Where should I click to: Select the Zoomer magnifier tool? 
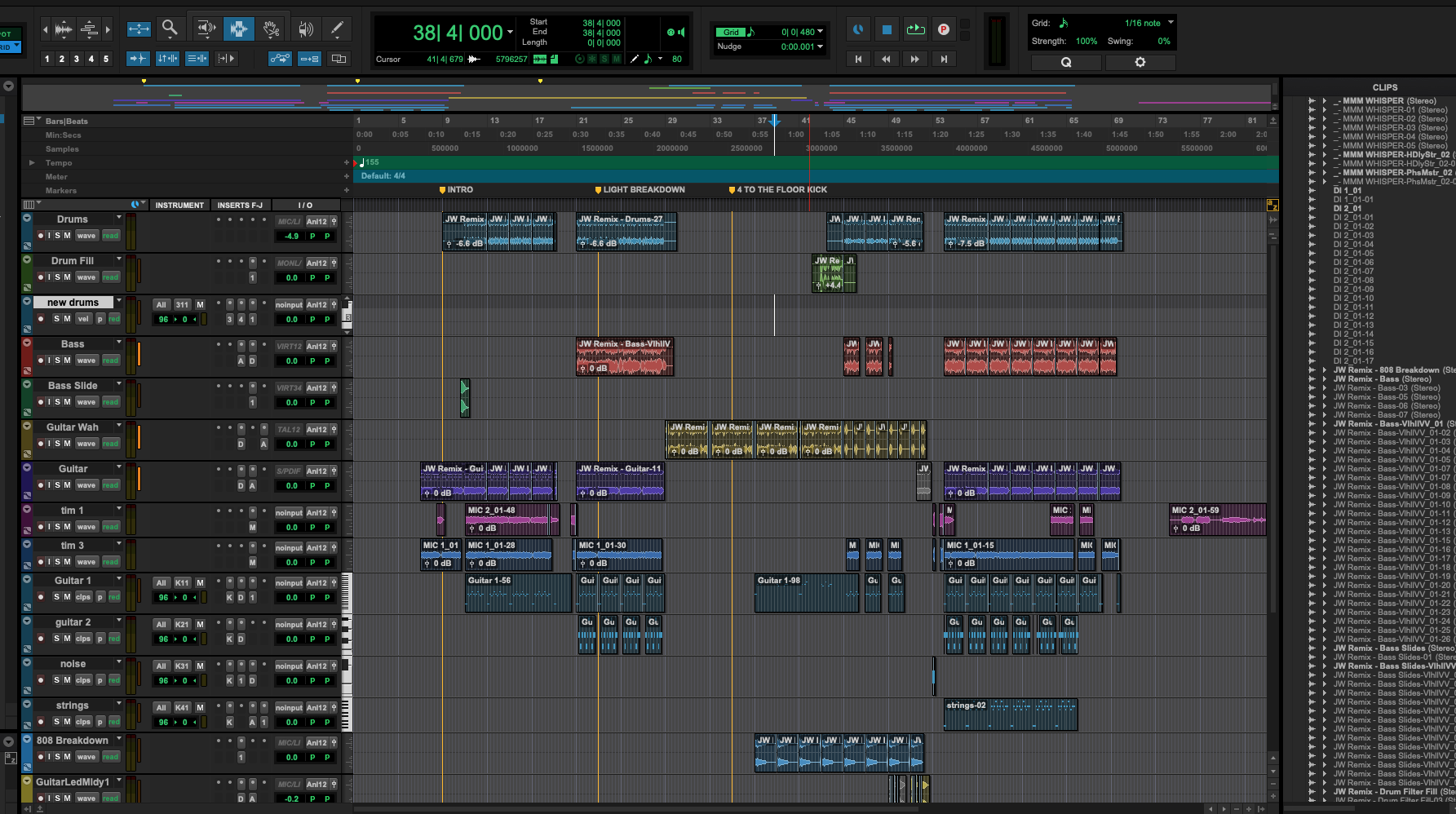coord(170,29)
